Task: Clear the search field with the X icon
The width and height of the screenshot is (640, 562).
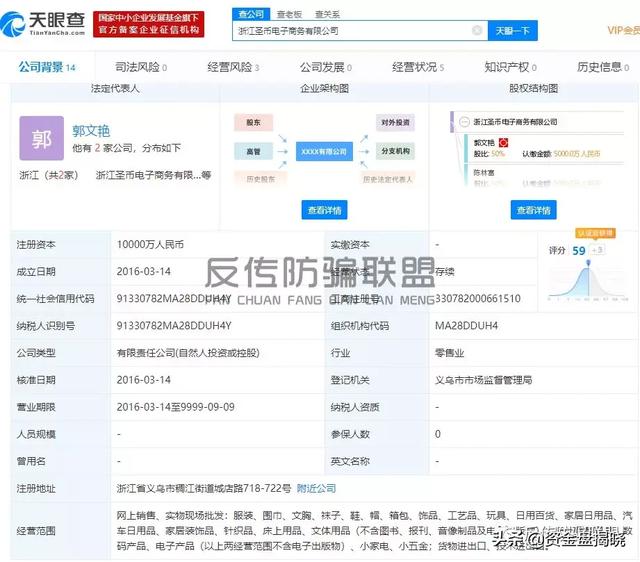Action: [x=477, y=30]
